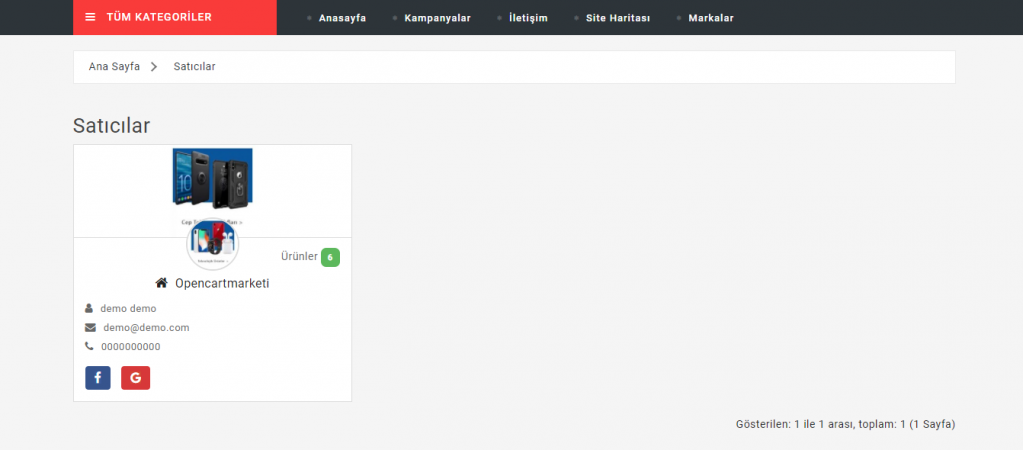
Task: Click the breadcrumb chevron separator arrow
Action: pyautogui.click(x=155, y=67)
